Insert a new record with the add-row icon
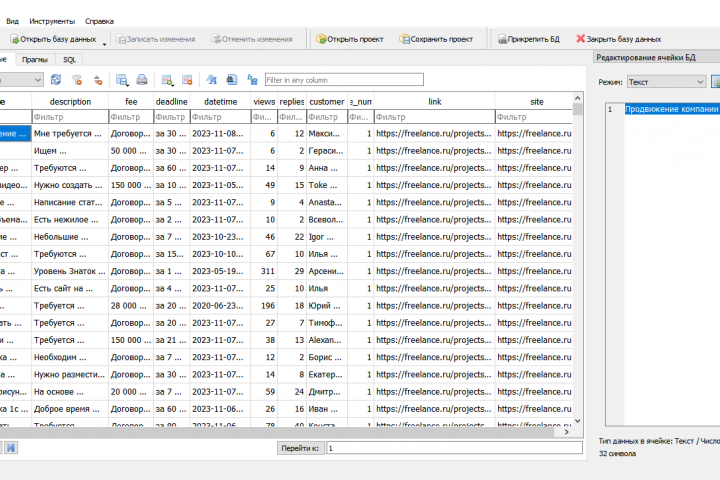 (x=167, y=79)
